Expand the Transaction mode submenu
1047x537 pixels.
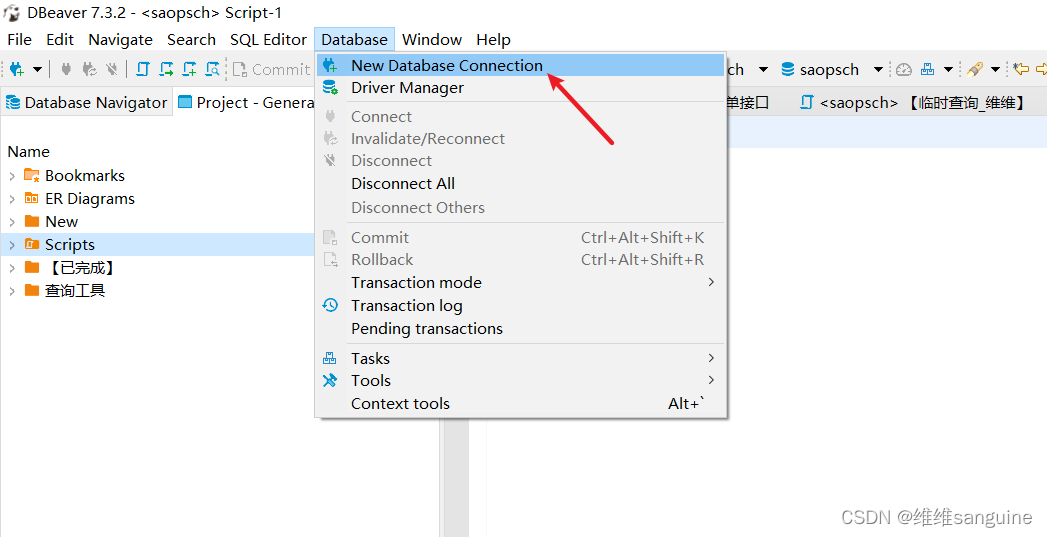521,283
